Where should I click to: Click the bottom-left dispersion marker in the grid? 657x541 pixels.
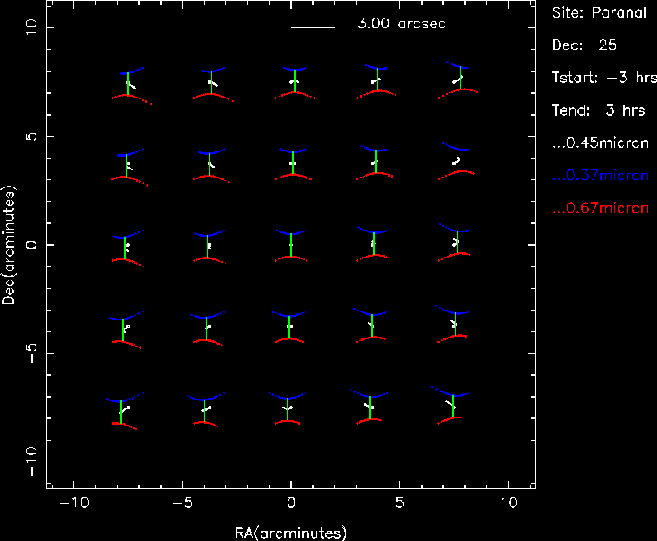pyautogui.click(x=124, y=408)
